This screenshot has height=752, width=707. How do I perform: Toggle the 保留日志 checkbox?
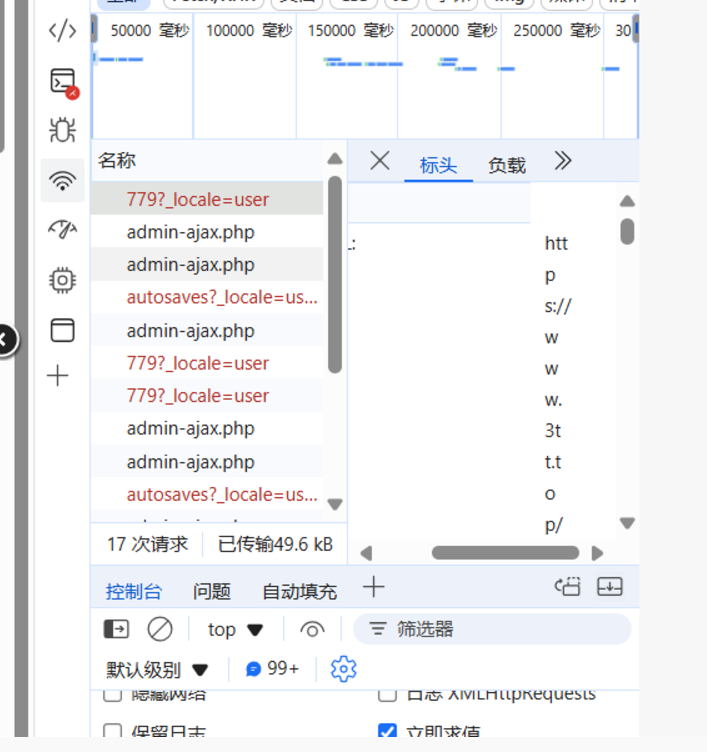(x=113, y=731)
